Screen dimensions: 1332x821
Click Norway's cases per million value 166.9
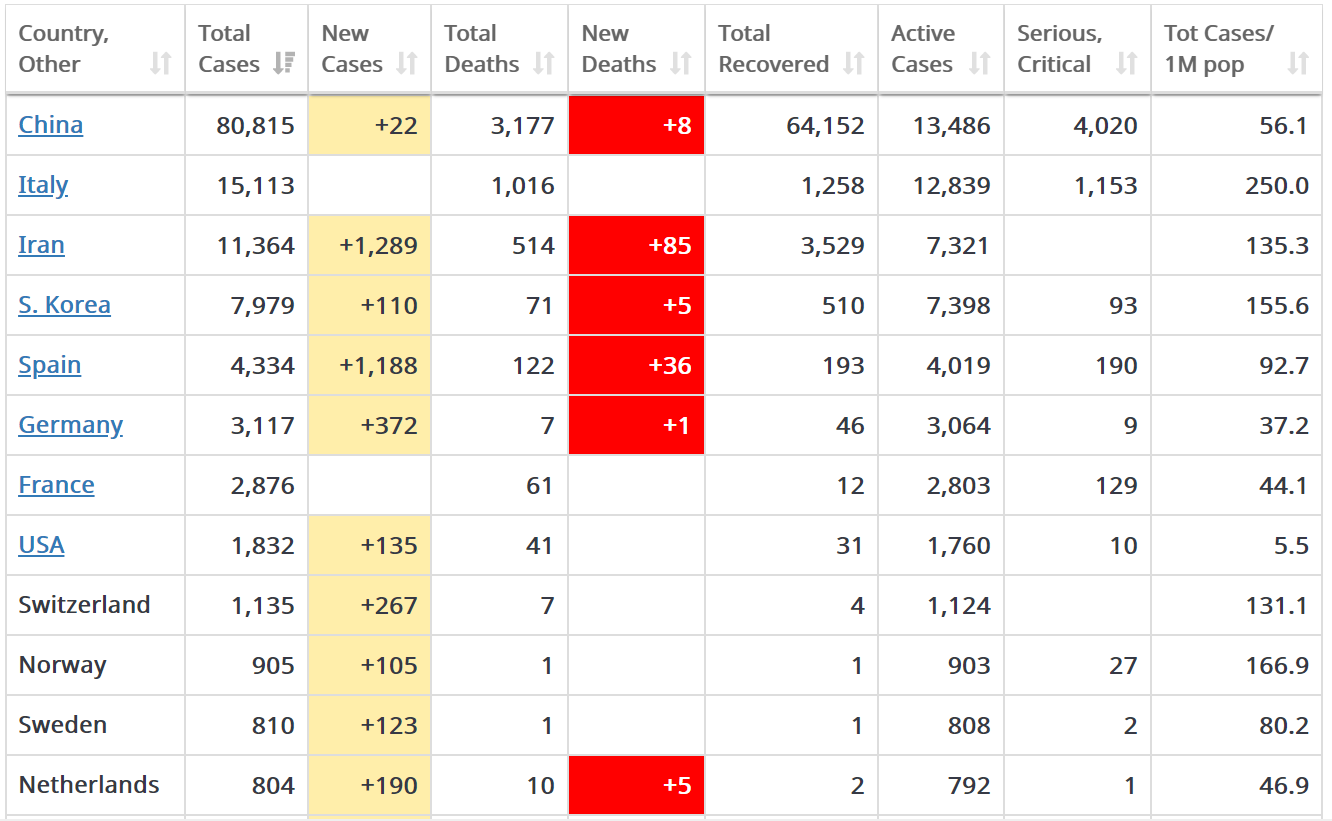(x=1277, y=665)
